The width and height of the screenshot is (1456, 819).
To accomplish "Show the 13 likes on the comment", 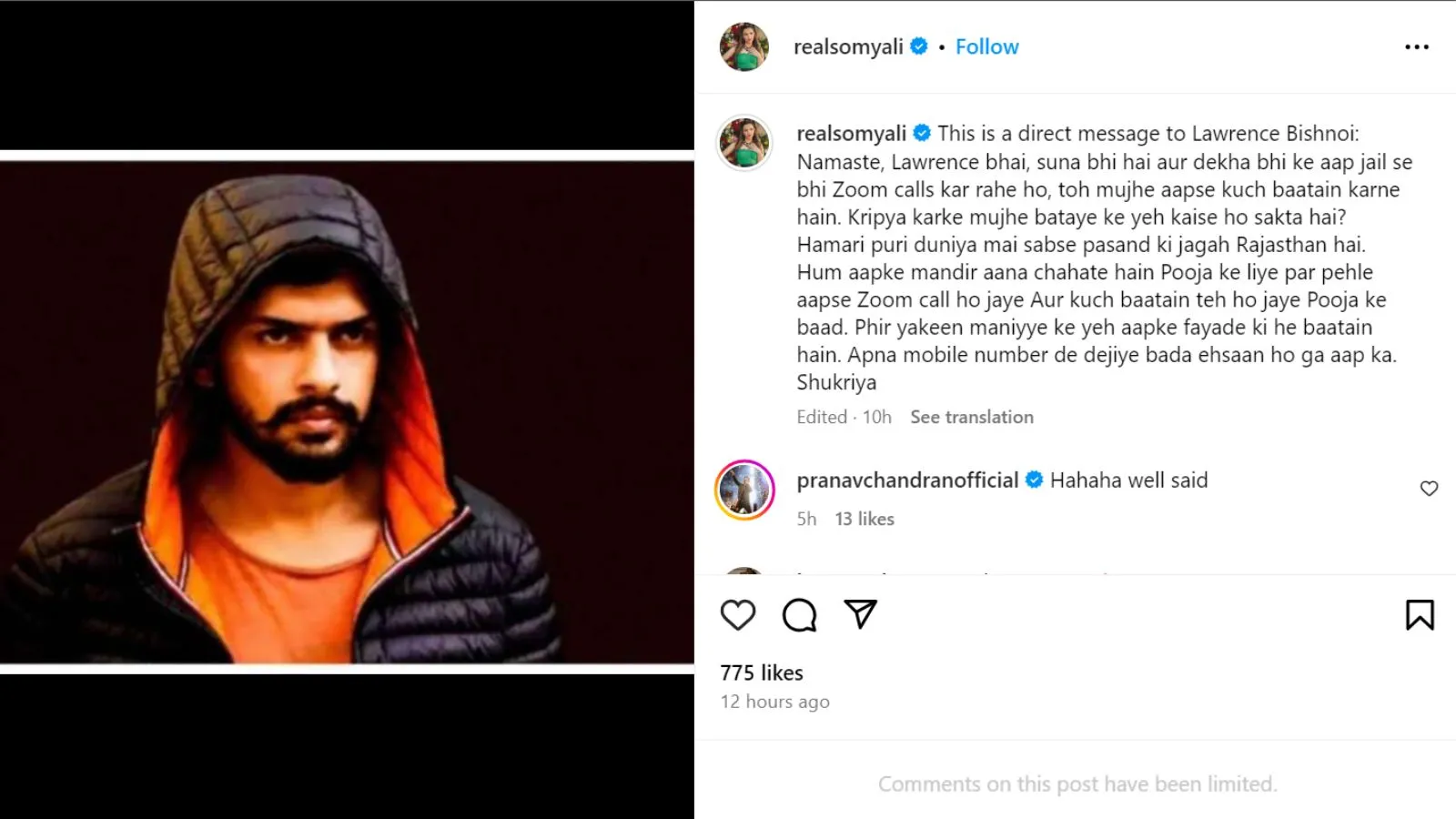I will [x=864, y=519].
